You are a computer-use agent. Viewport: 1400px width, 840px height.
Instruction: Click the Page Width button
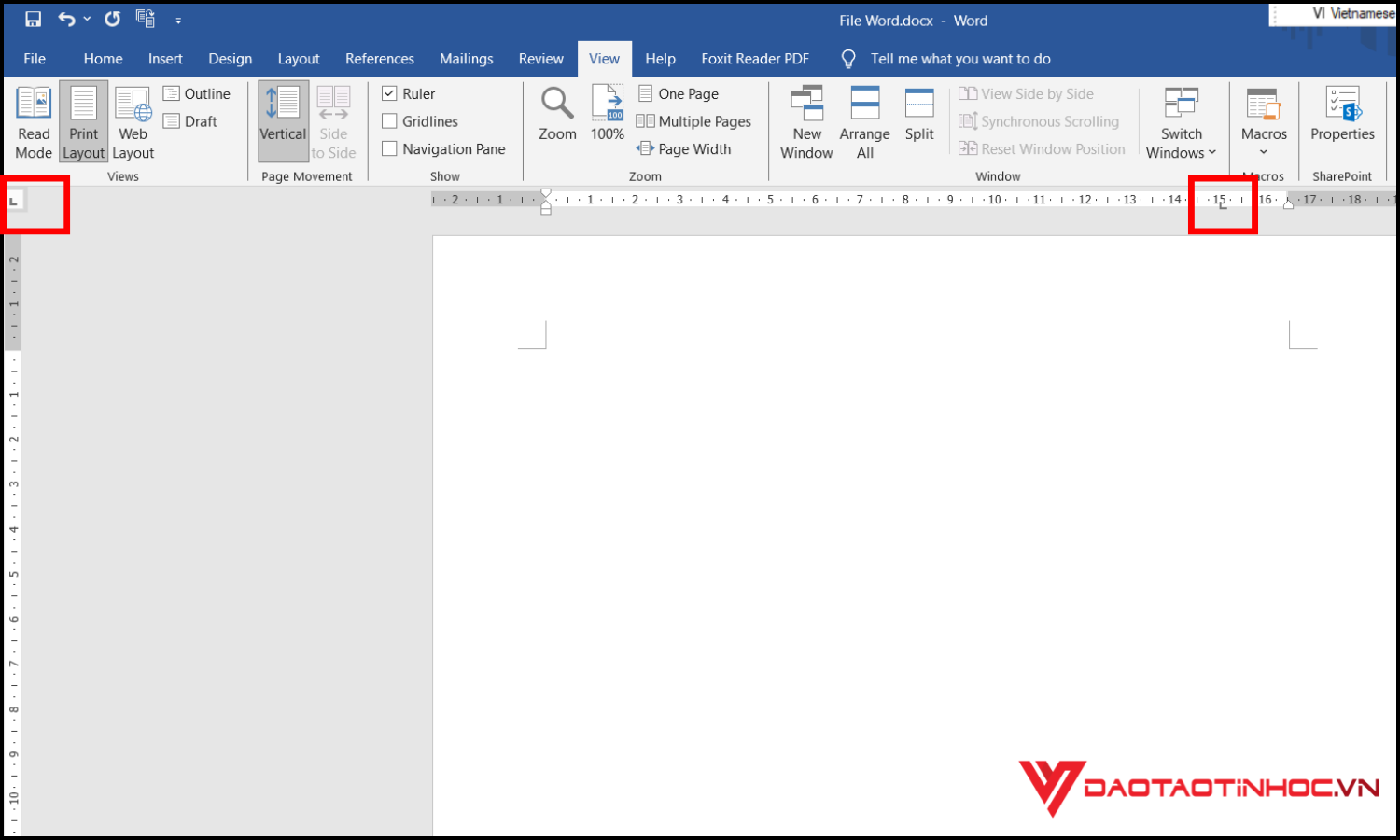684,148
